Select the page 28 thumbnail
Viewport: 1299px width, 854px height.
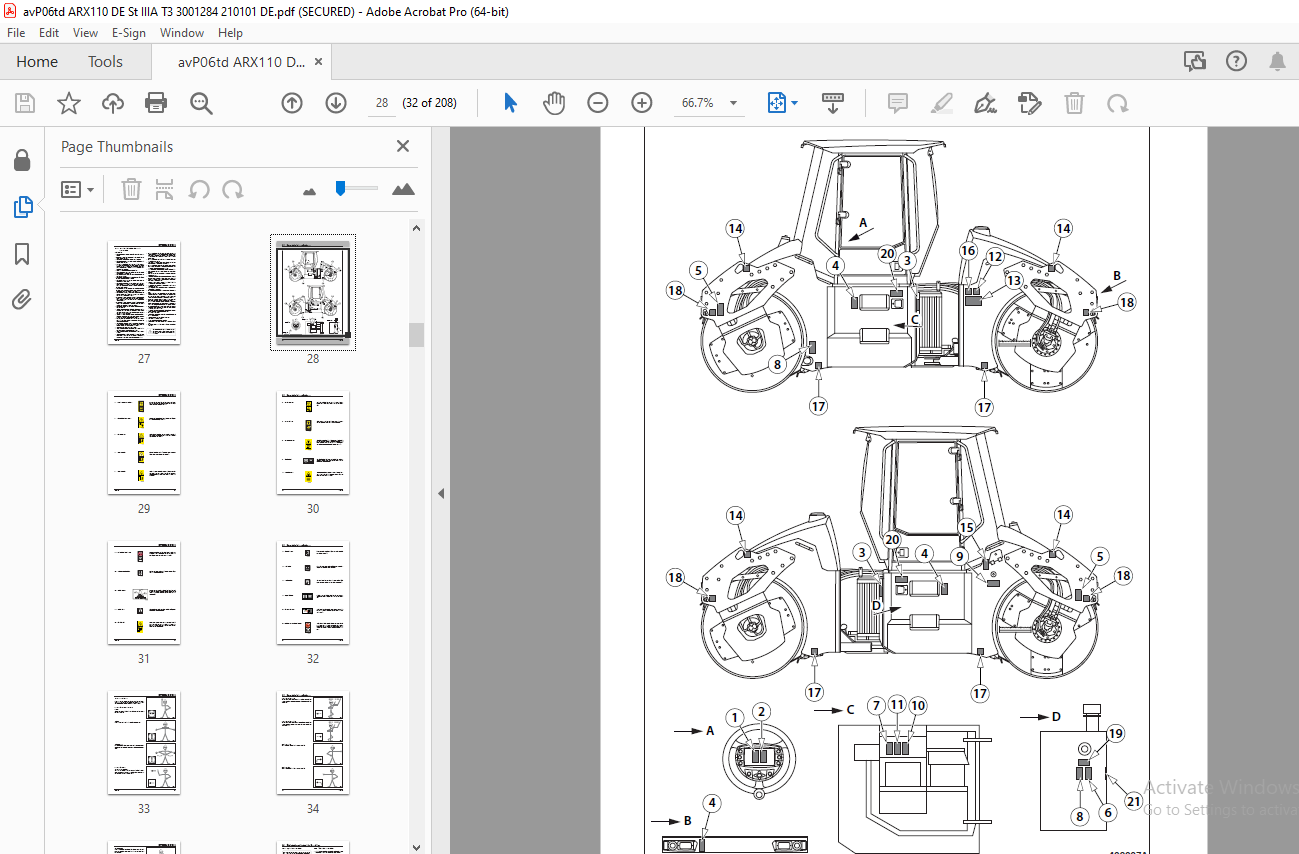tap(313, 293)
